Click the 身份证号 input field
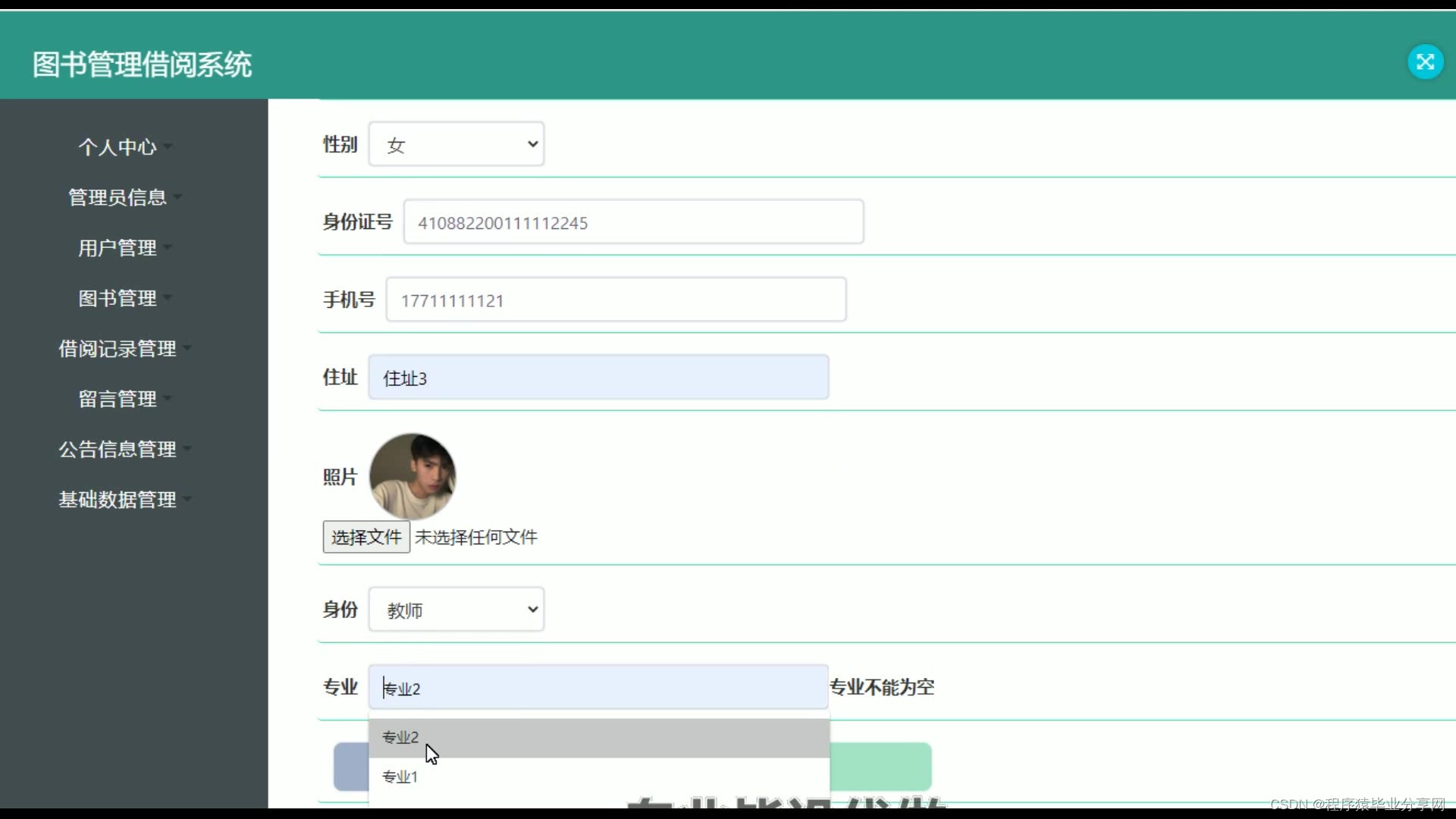The width and height of the screenshot is (1456, 819). pos(633,222)
